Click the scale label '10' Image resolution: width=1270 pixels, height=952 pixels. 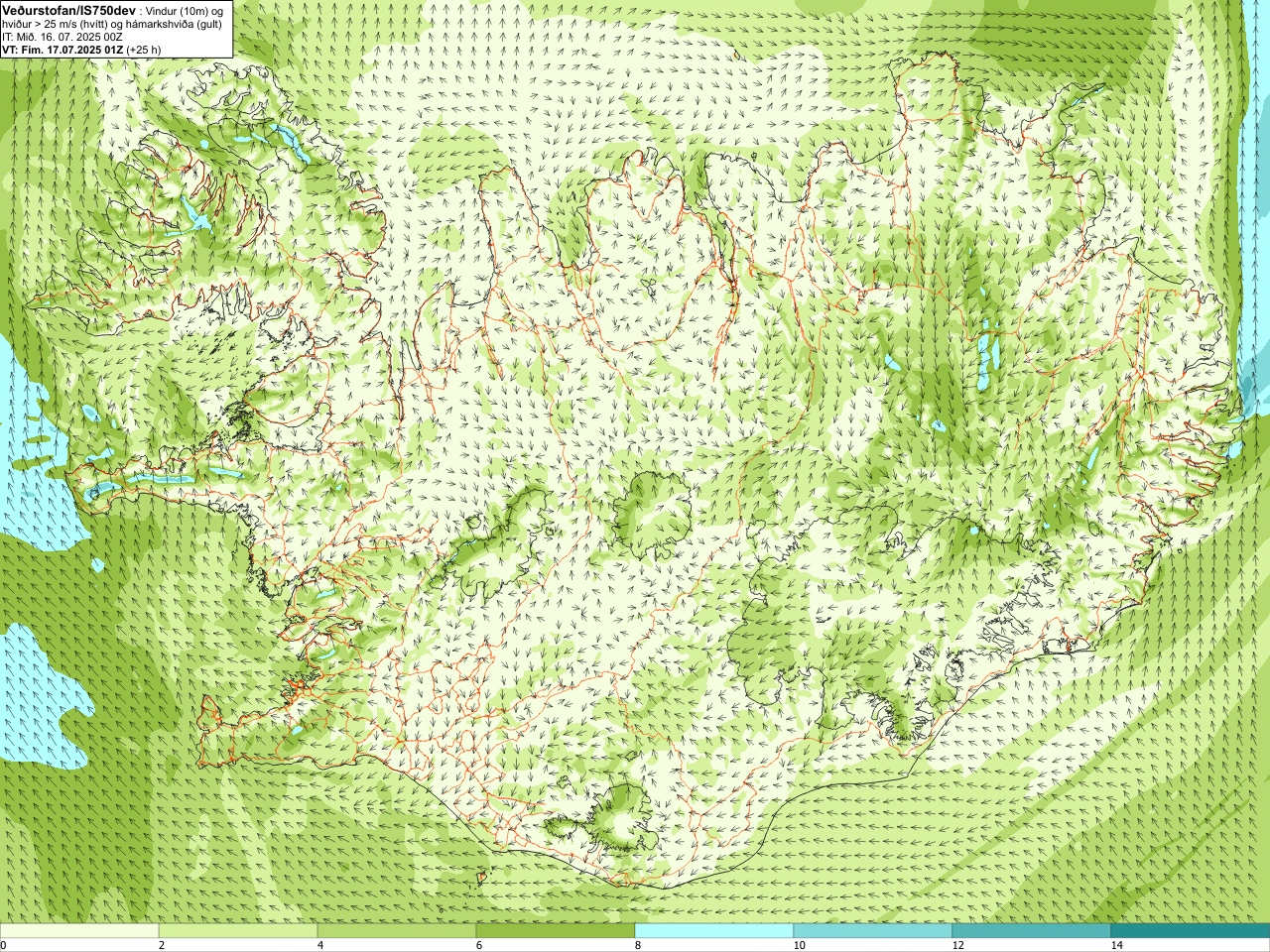point(799,945)
